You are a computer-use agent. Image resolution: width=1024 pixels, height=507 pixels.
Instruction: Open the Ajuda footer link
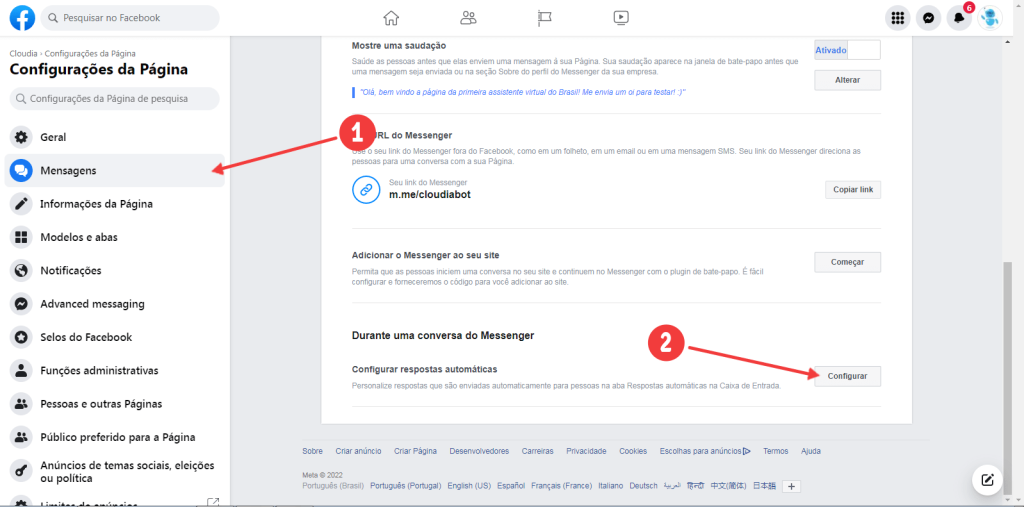point(810,451)
